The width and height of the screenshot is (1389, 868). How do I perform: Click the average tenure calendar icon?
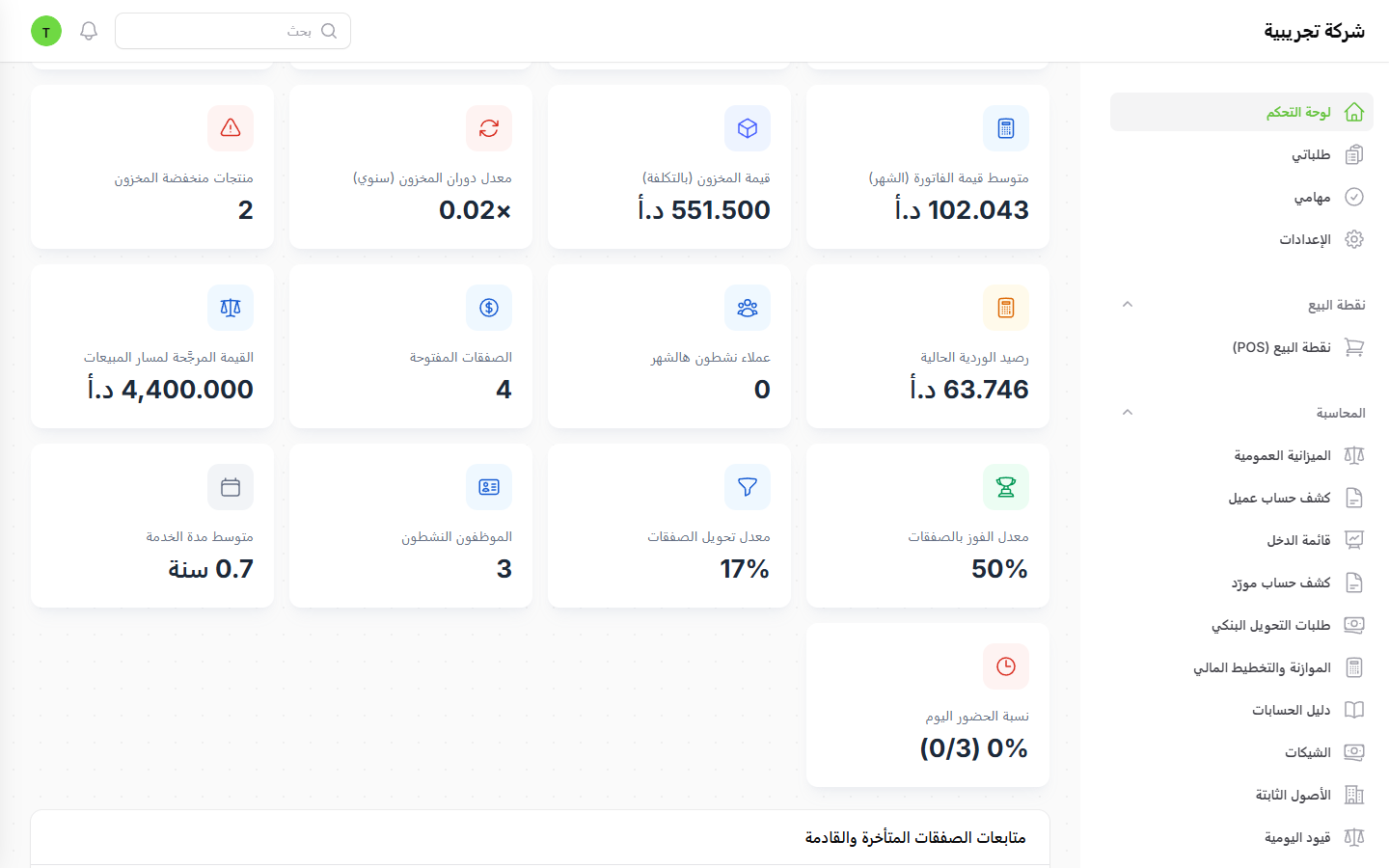click(x=231, y=487)
